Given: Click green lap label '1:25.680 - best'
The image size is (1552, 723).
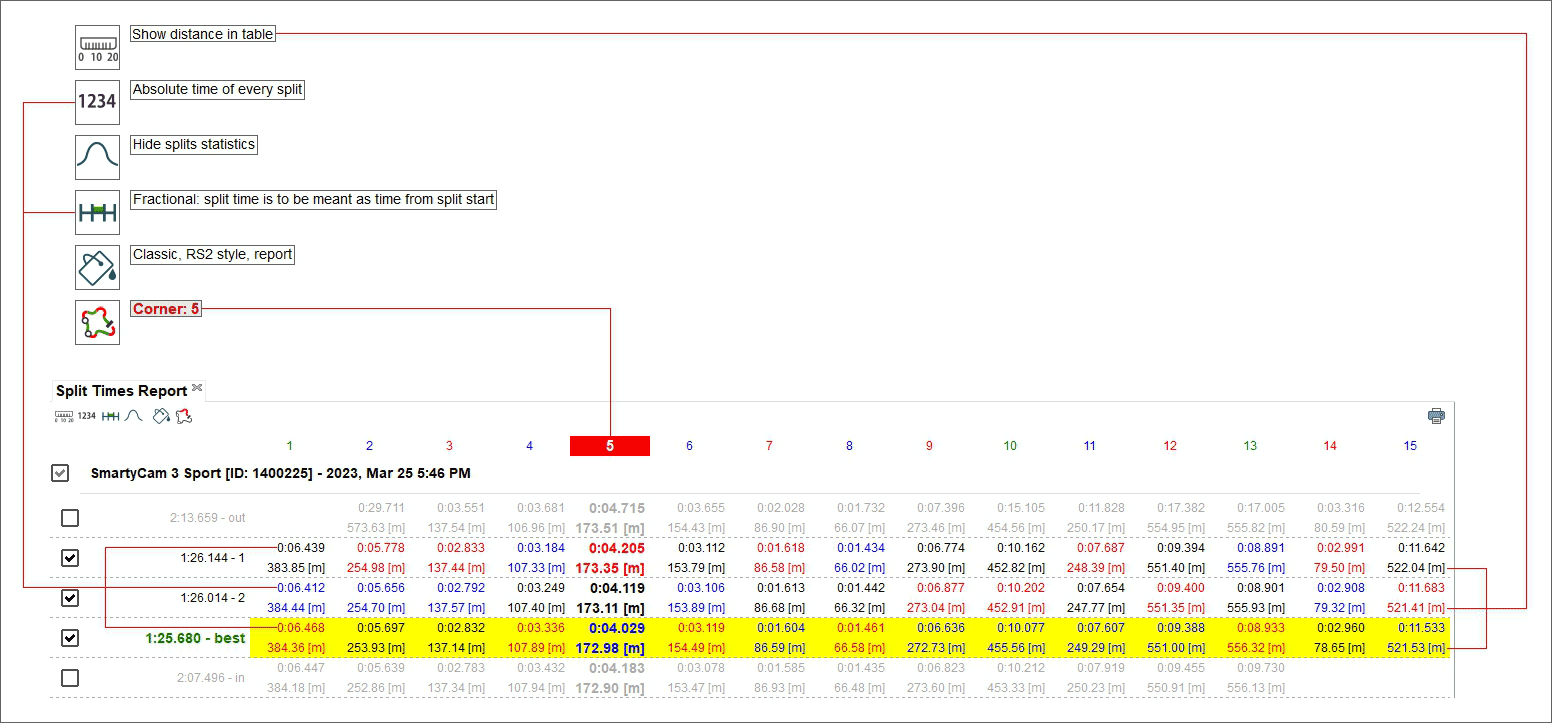Looking at the screenshot, I should pyautogui.click(x=195, y=638).
